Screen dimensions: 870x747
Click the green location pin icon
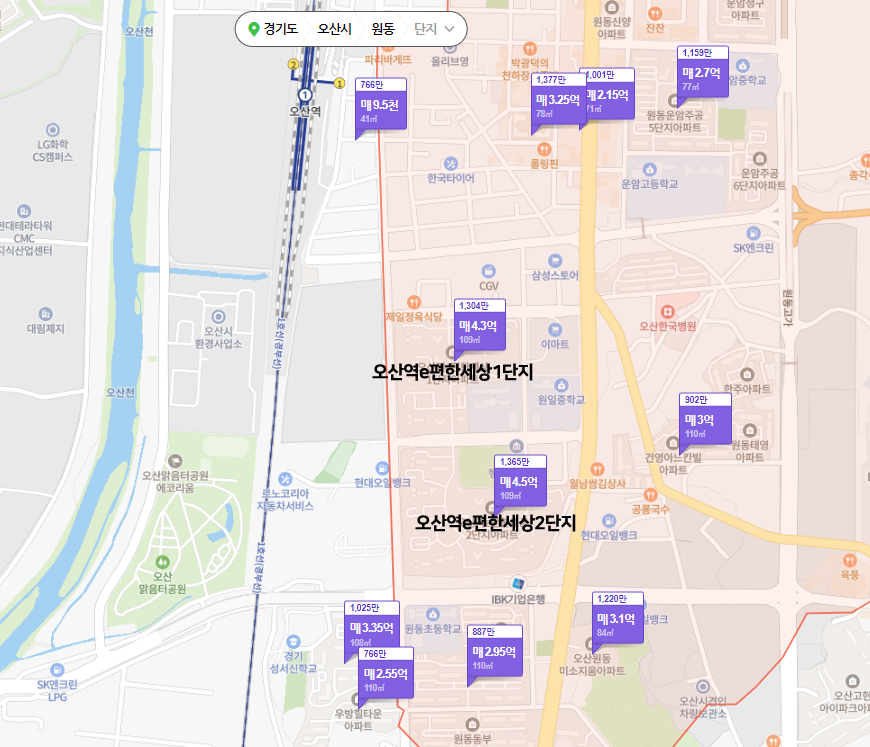click(254, 29)
